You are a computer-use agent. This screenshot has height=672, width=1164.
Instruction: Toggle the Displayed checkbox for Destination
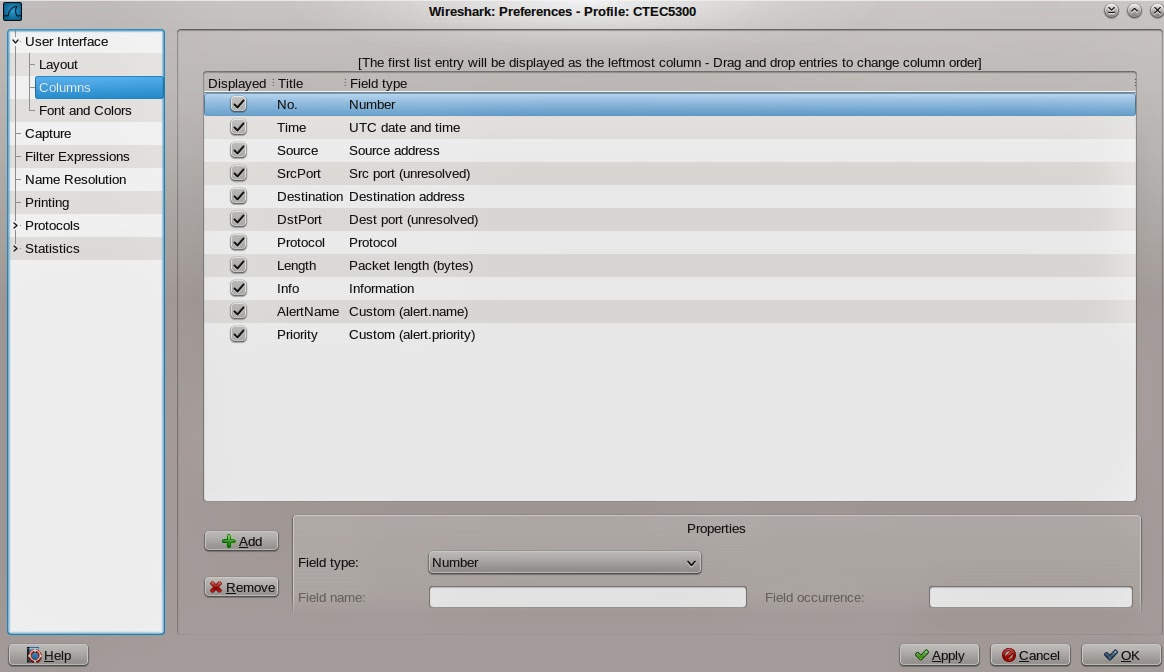pos(238,196)
